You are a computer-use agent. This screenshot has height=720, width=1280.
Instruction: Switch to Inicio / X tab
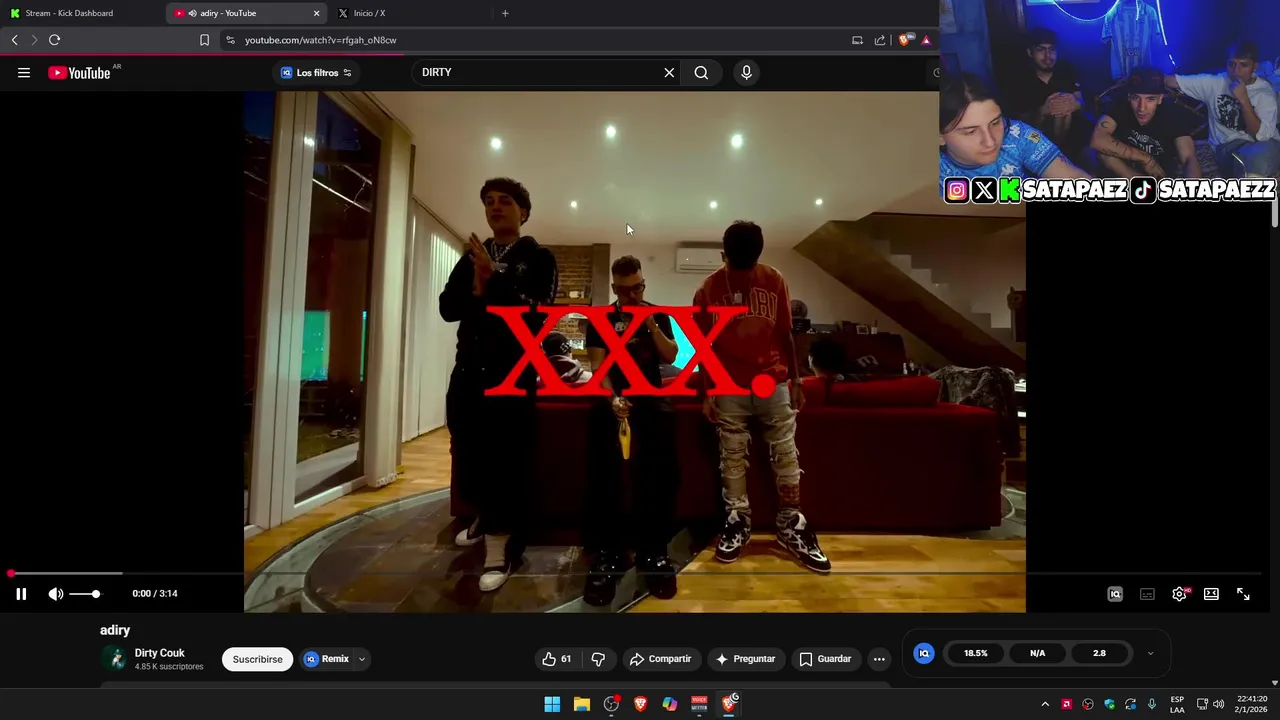(410, 13)
